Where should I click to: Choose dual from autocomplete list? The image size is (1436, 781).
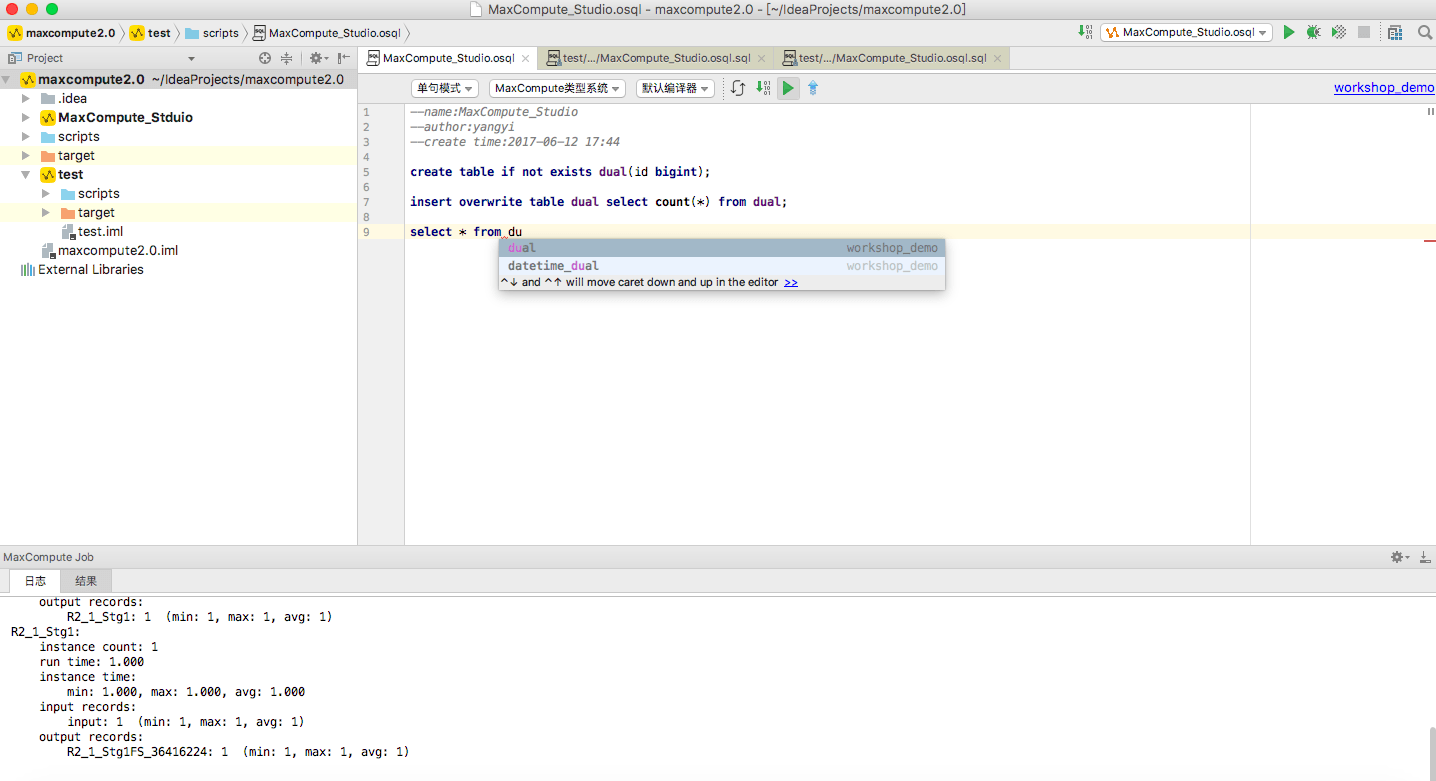point(722,248)
